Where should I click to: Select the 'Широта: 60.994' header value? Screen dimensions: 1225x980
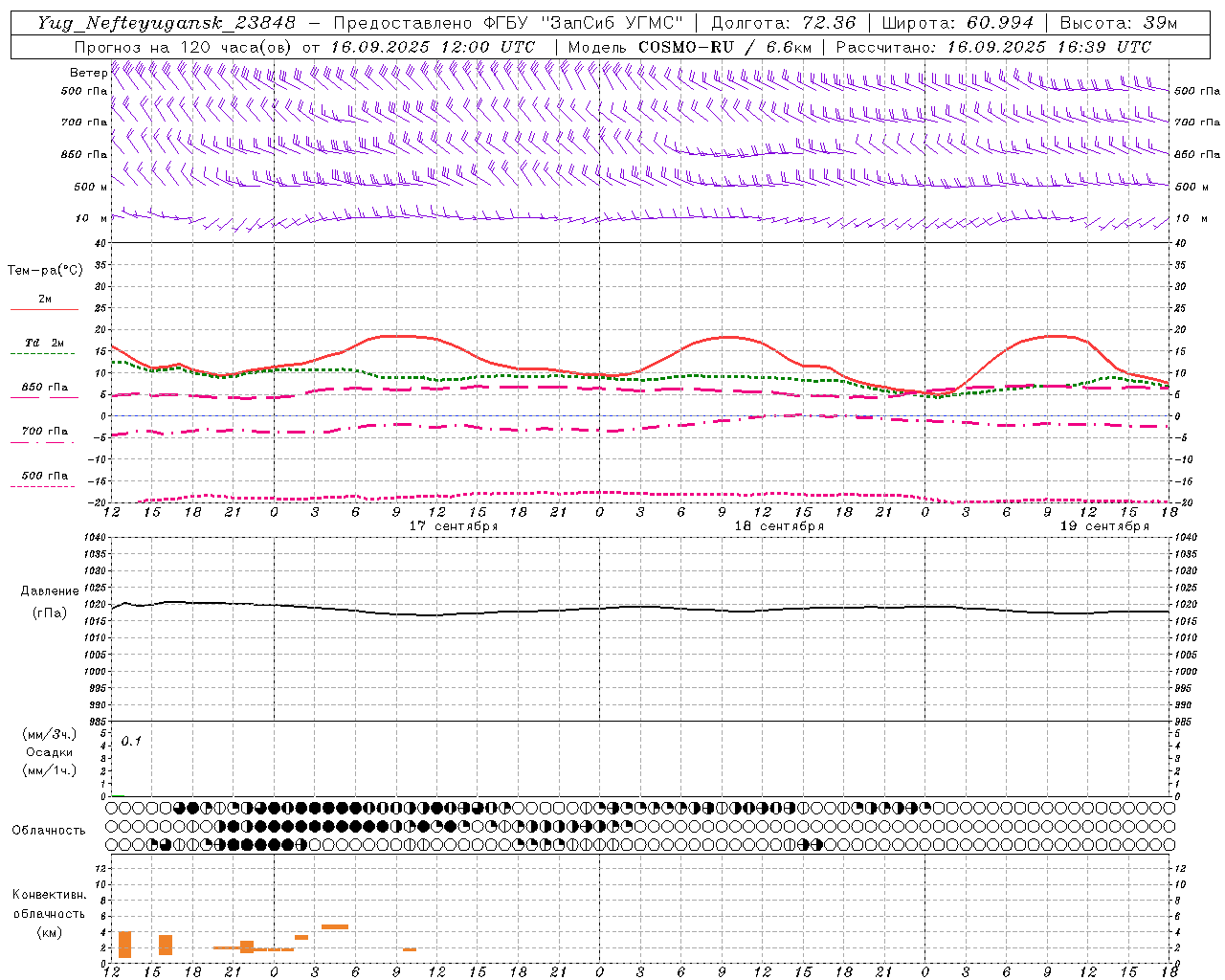click(x=957, y=23)
